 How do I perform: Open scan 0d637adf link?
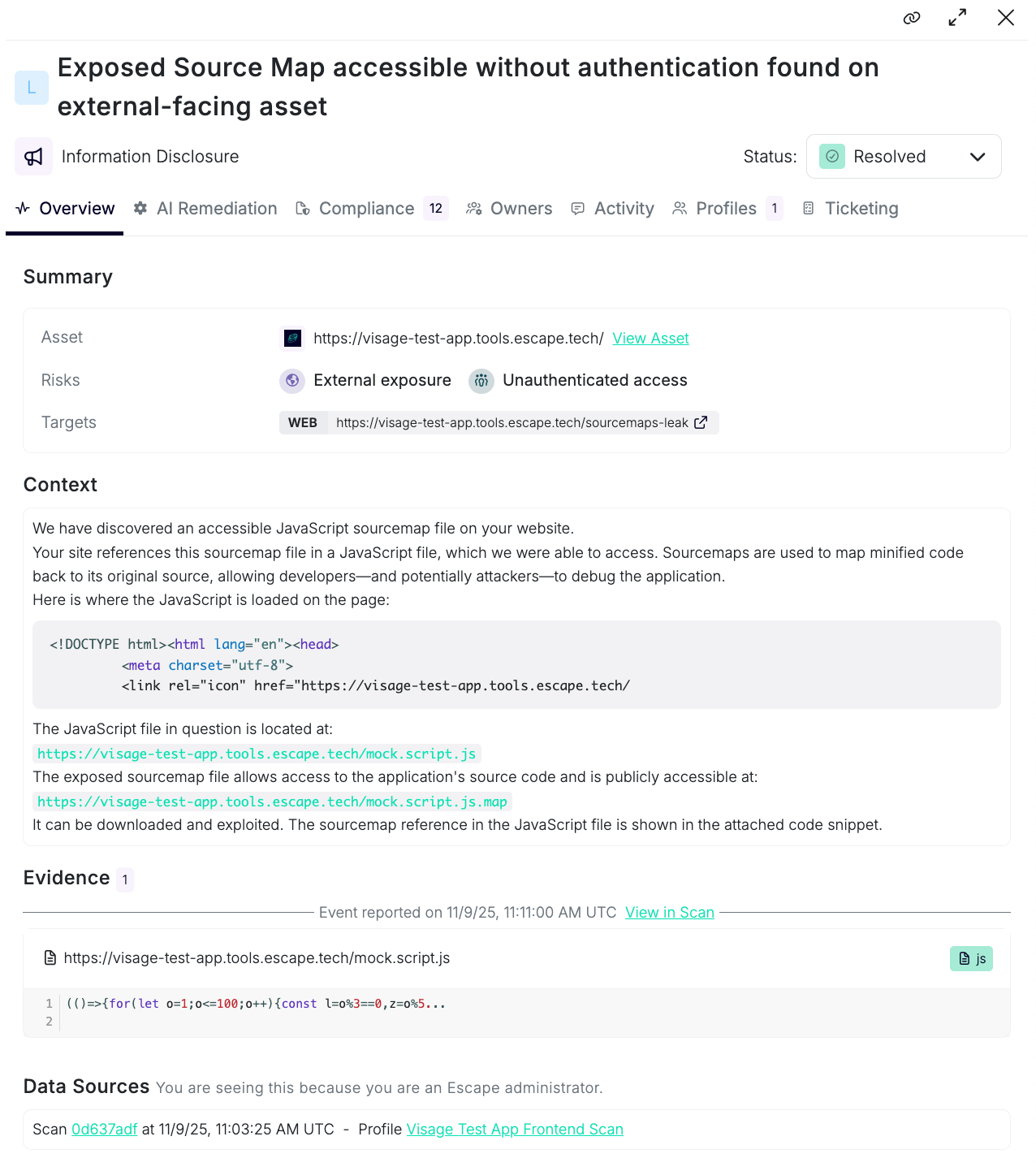click(x=105, y=1130)
